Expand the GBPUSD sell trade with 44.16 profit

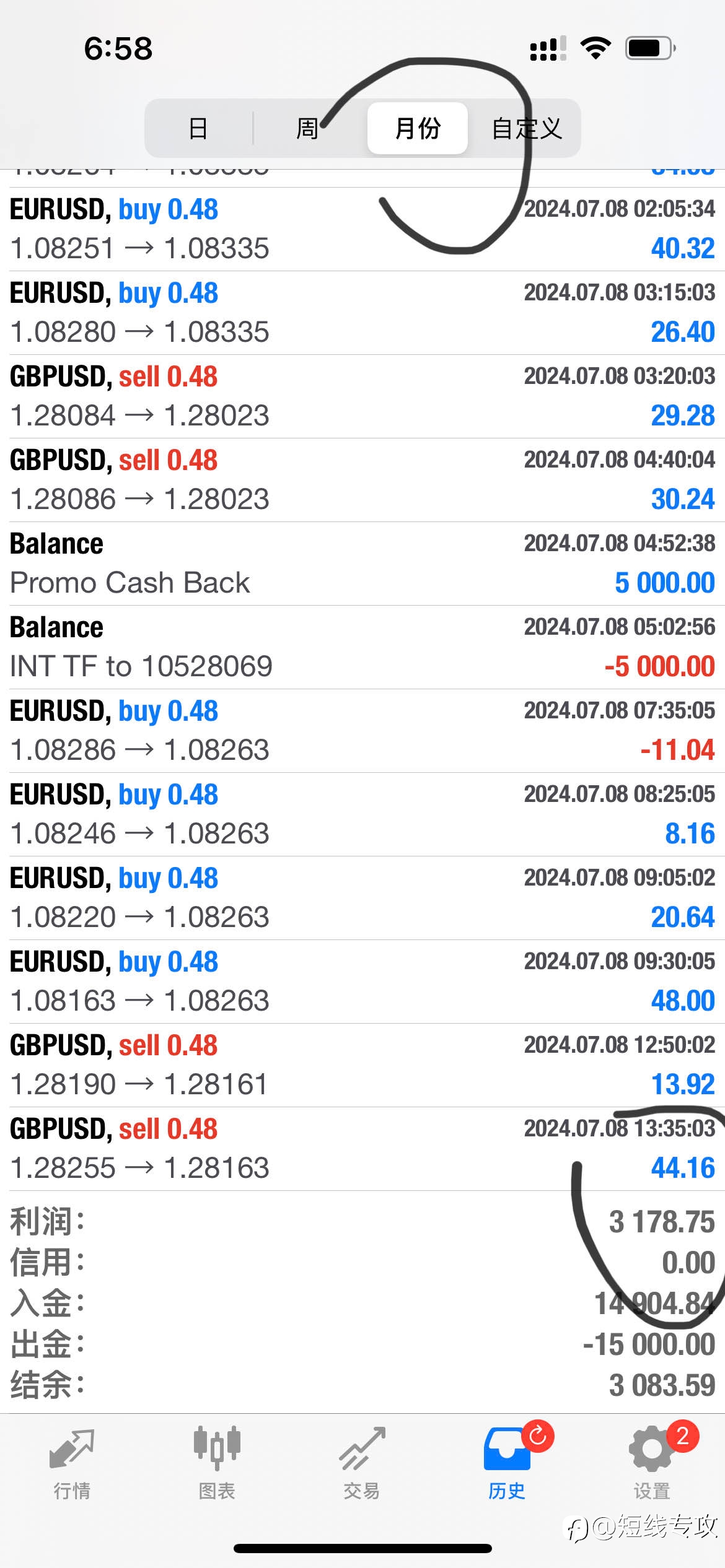click(x=362, y=1149)
